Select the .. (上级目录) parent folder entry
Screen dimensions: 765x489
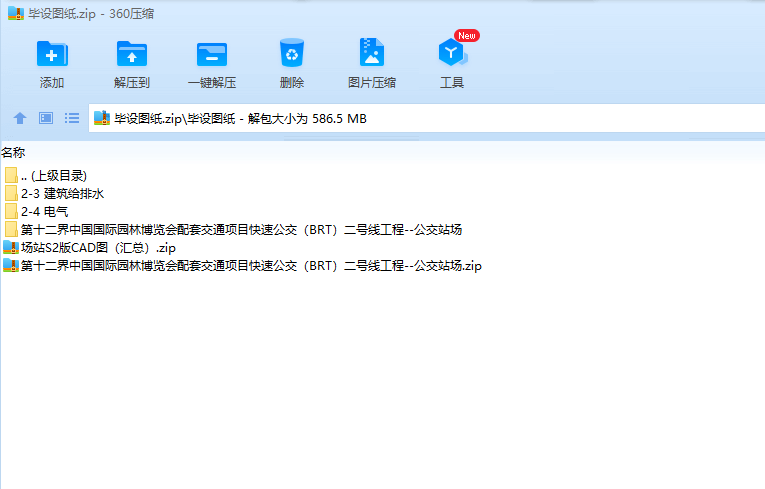46,175
